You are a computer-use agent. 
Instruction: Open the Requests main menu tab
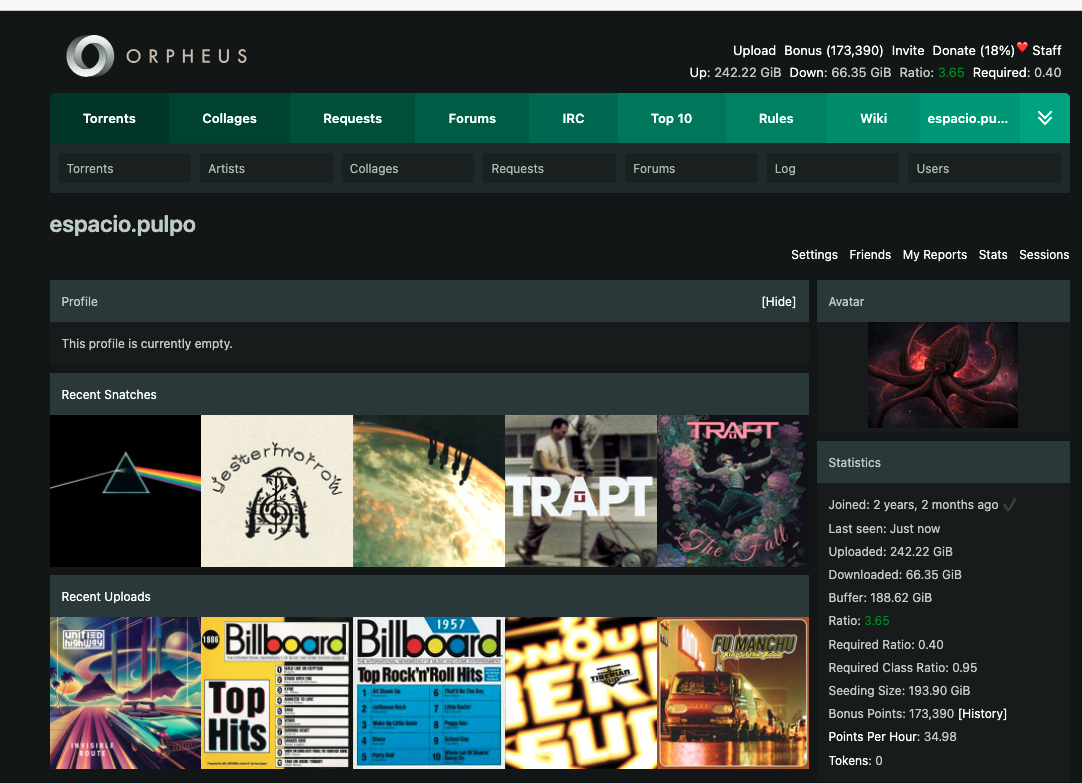[x=352, y=118]
